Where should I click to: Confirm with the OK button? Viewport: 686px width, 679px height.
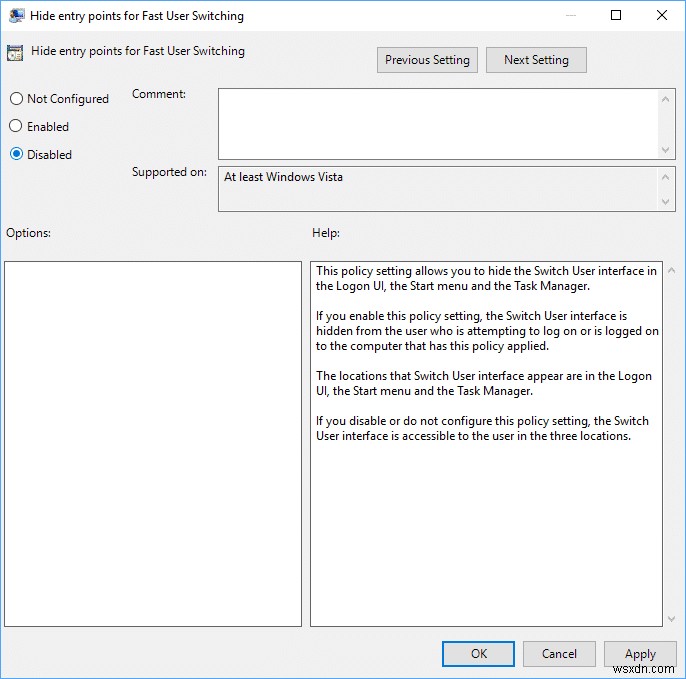[479, 654]
